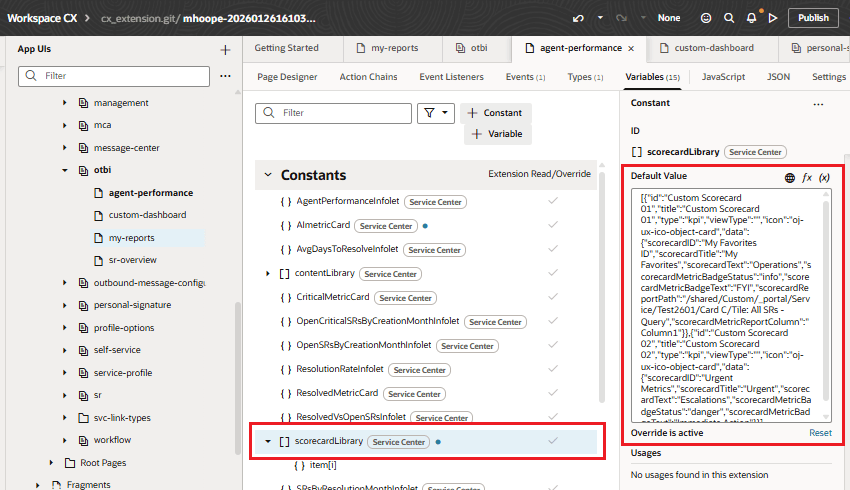This screenshot has width=850, height=490.
Task: Add new App UI with plus icon
Action: pyautogui.click(x=226, y=50)
